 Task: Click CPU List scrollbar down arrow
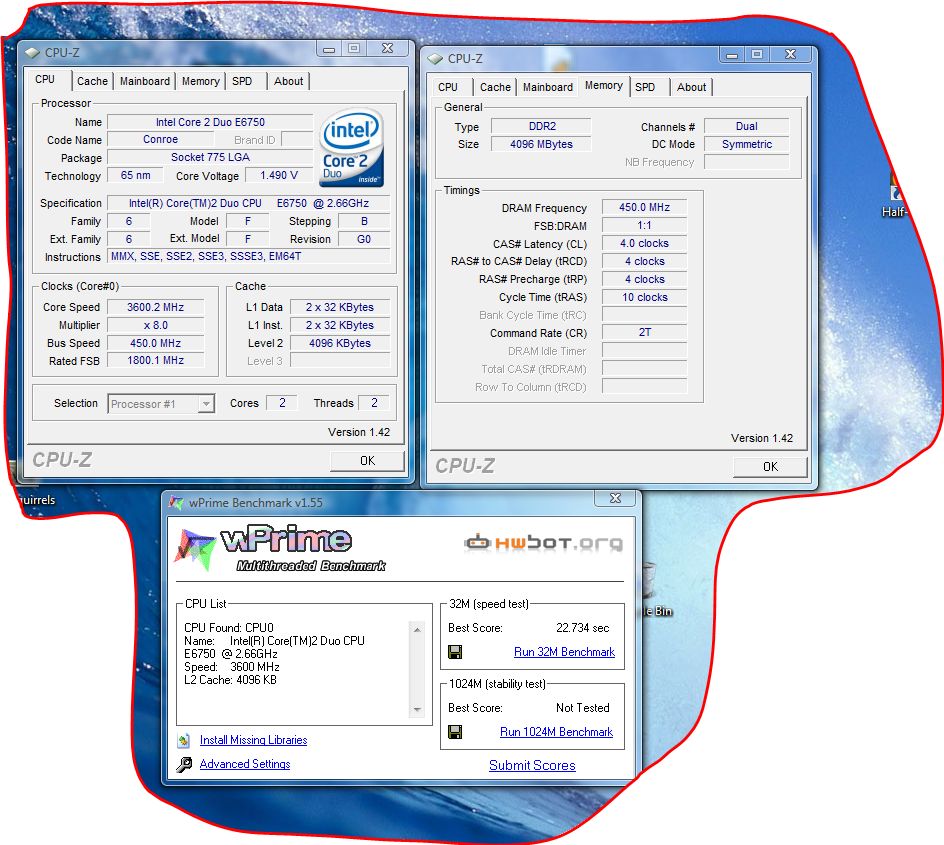(x=417, y=710)
